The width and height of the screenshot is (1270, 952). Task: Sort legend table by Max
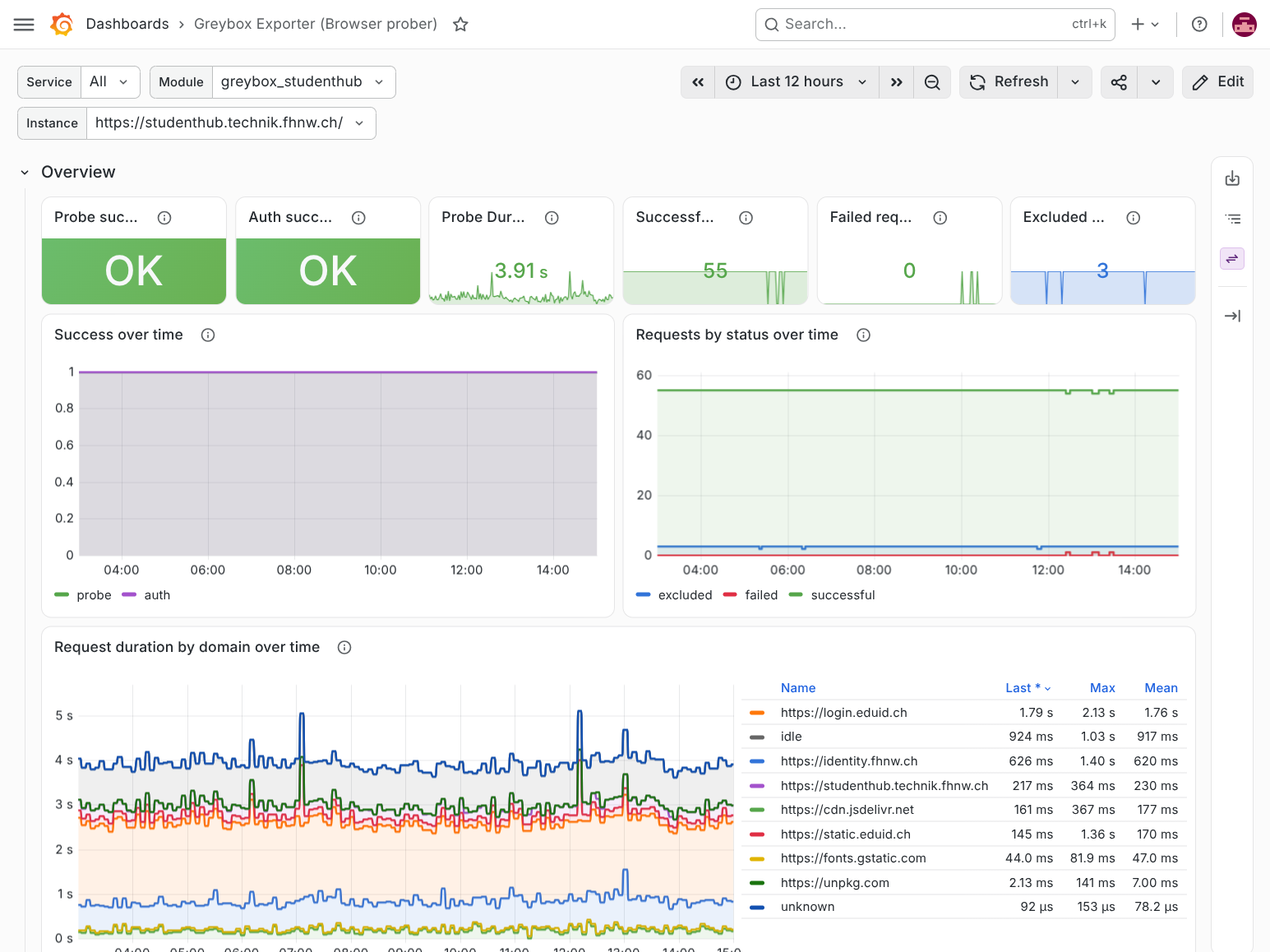point(1102,688)
